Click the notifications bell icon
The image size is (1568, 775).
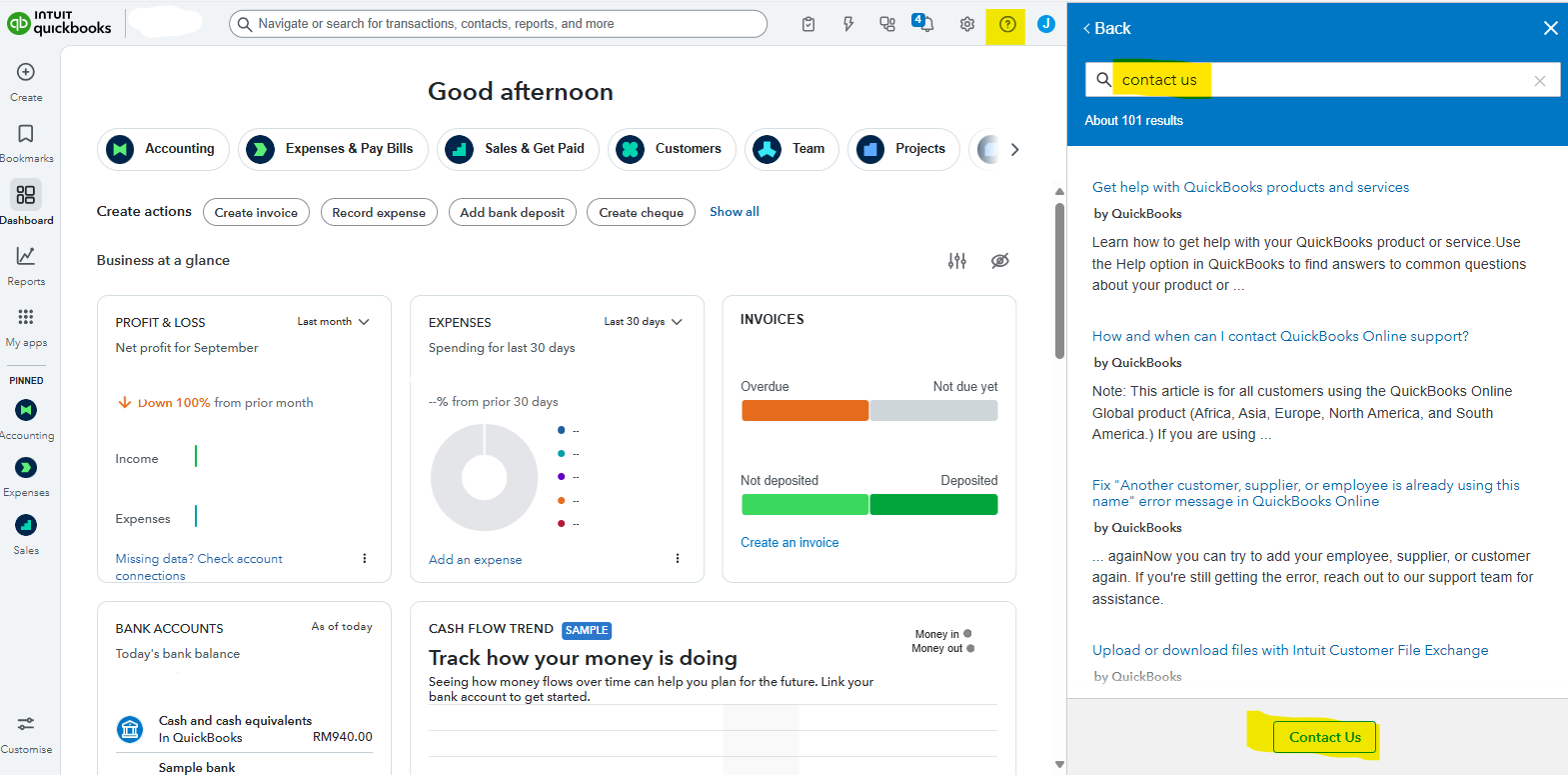923,24
